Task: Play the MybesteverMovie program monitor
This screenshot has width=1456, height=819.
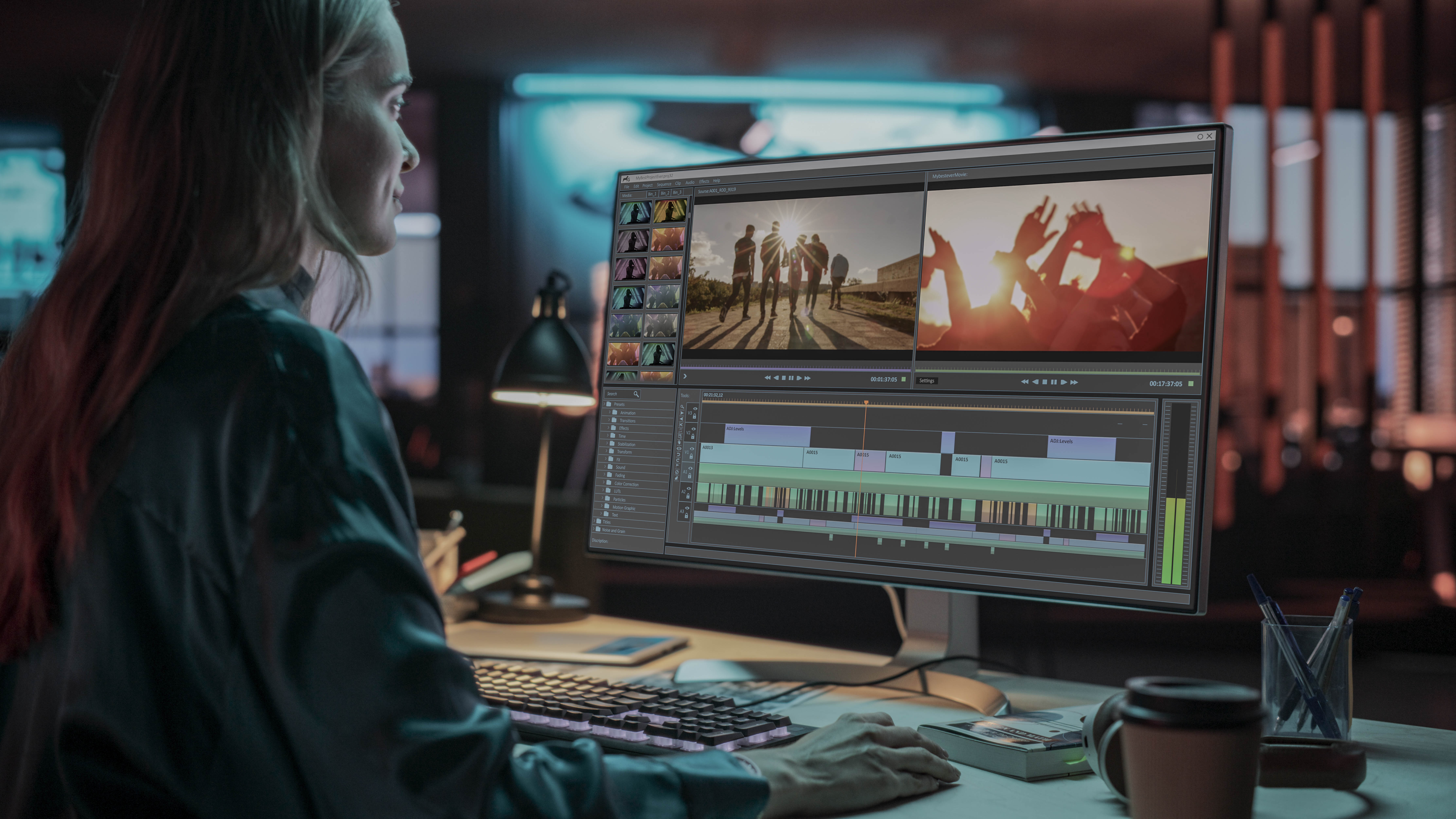Action: pyautogui.click(x=1064, y=382)
